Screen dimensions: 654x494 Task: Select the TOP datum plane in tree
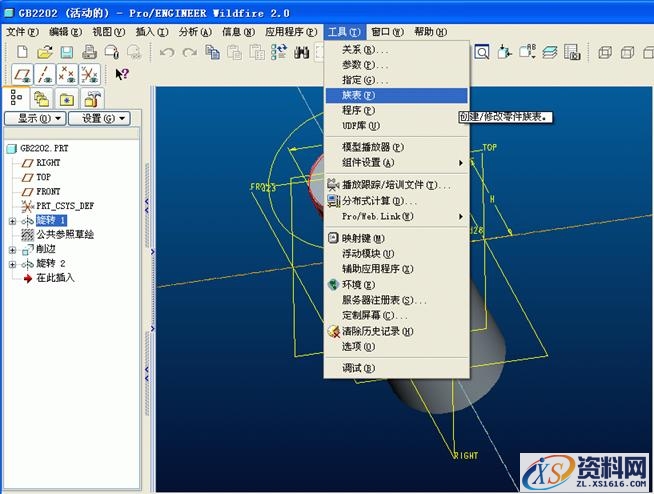point(43,177)
